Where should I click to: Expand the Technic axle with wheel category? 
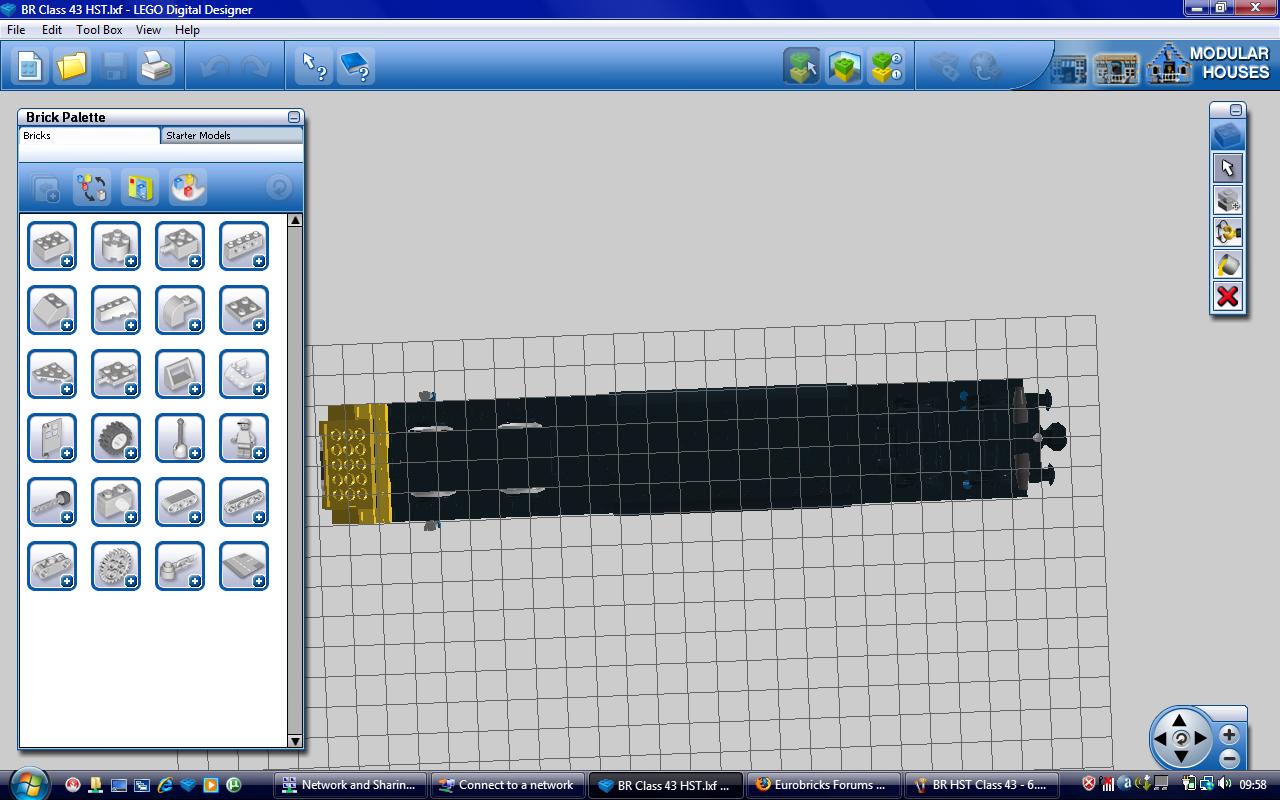[52, 502]
